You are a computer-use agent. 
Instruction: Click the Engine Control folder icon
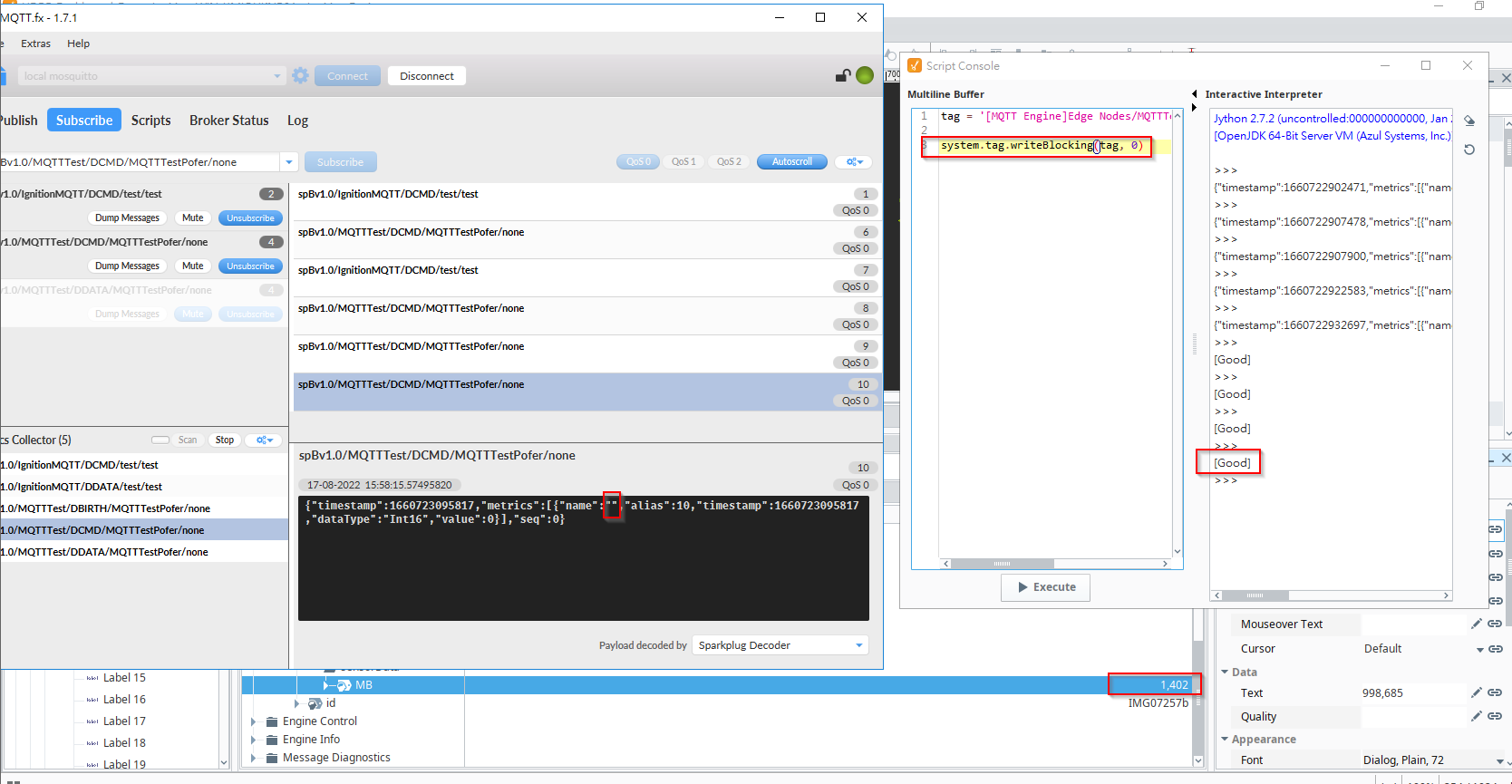272,721
